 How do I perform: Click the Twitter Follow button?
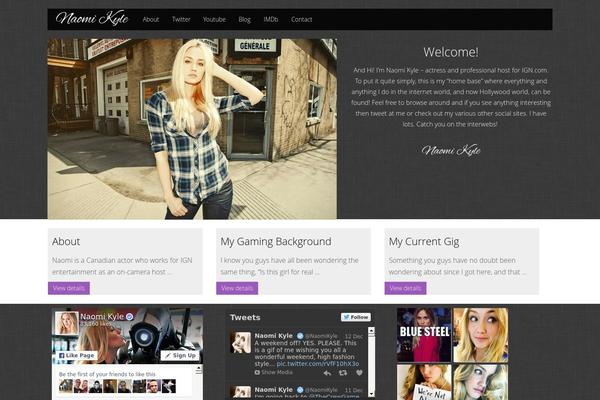coord(356,317)
